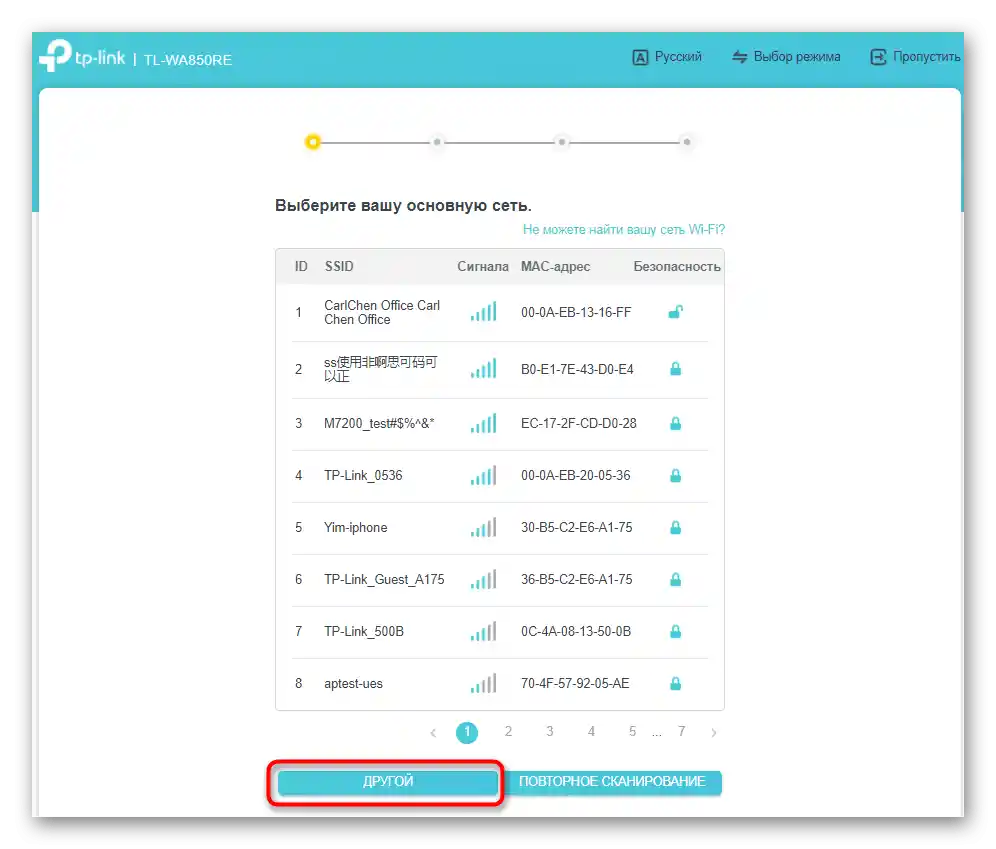Click the language icon next to Русский
996x849 pixels.
[x=640, y=57]
